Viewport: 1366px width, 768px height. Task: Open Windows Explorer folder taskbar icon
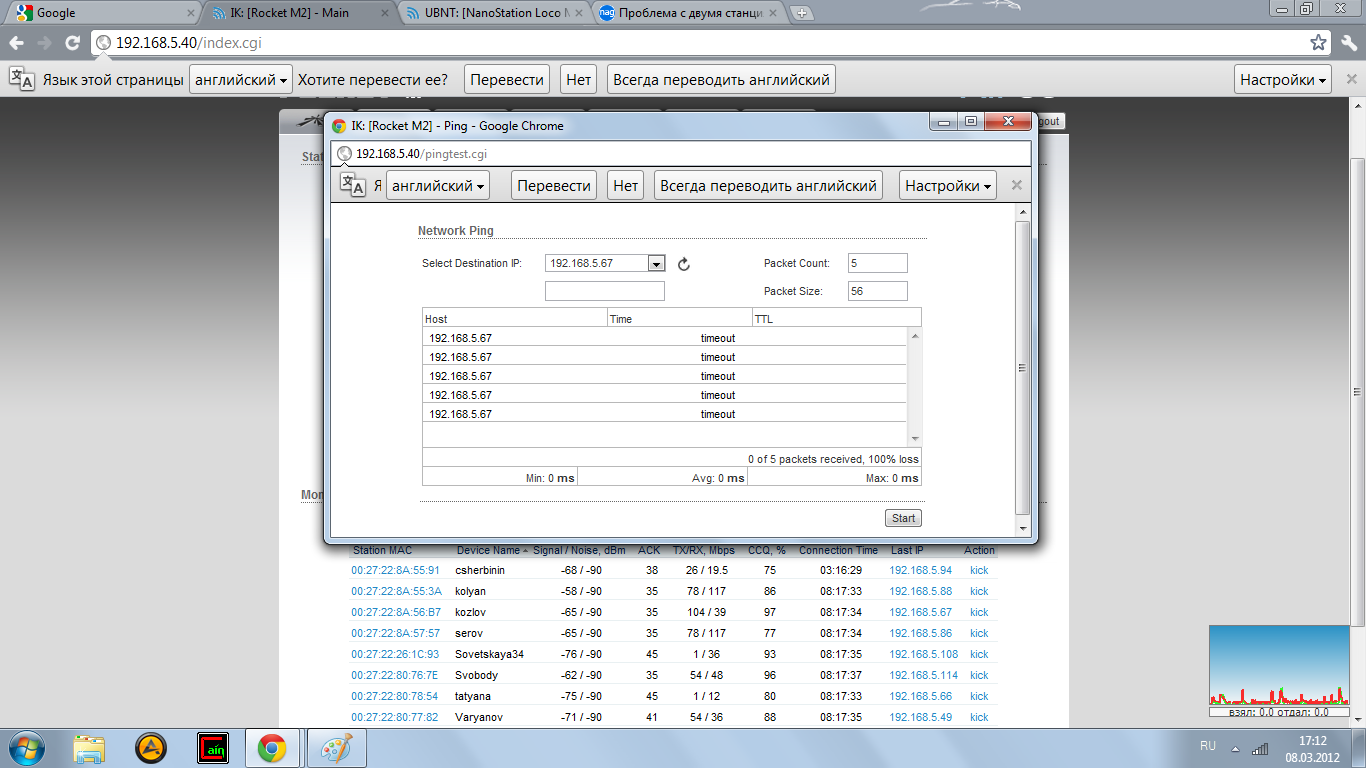click(x=89, y=748)
